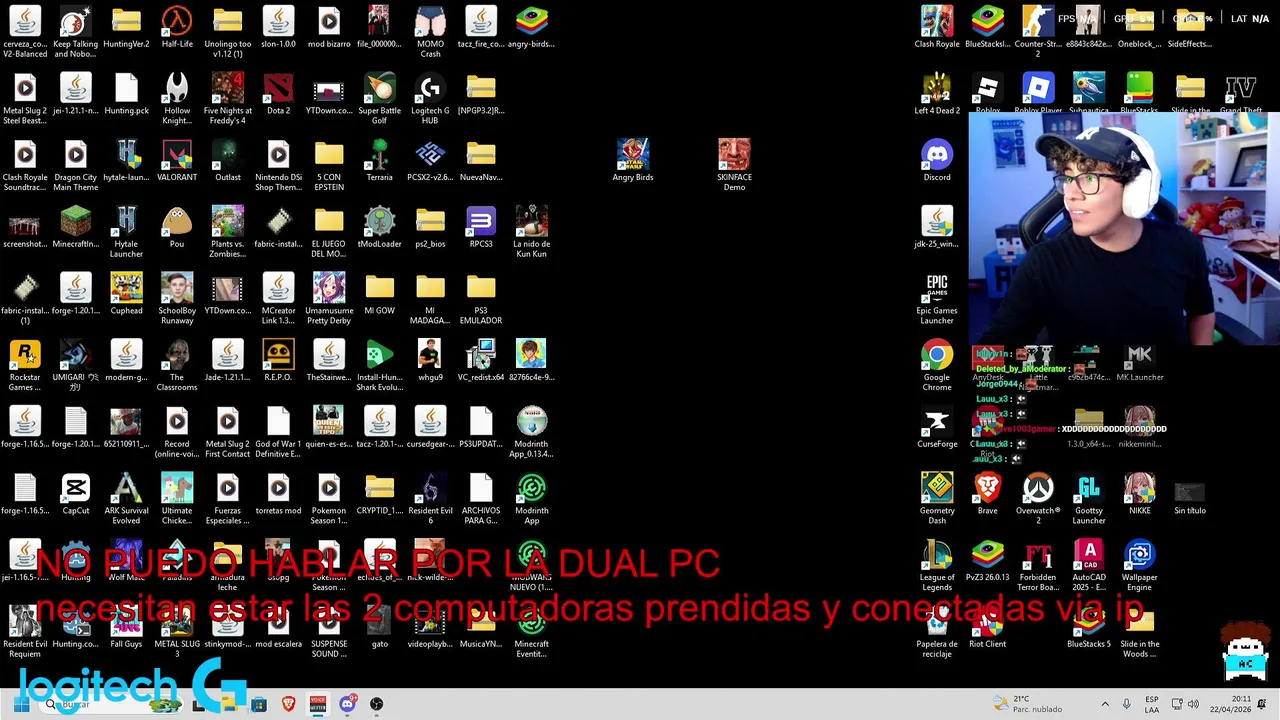The width and height of the screenshot is (1280, 720).
Task: Select the Ultimate Chicken Horse icon
Action: [177, 500]
